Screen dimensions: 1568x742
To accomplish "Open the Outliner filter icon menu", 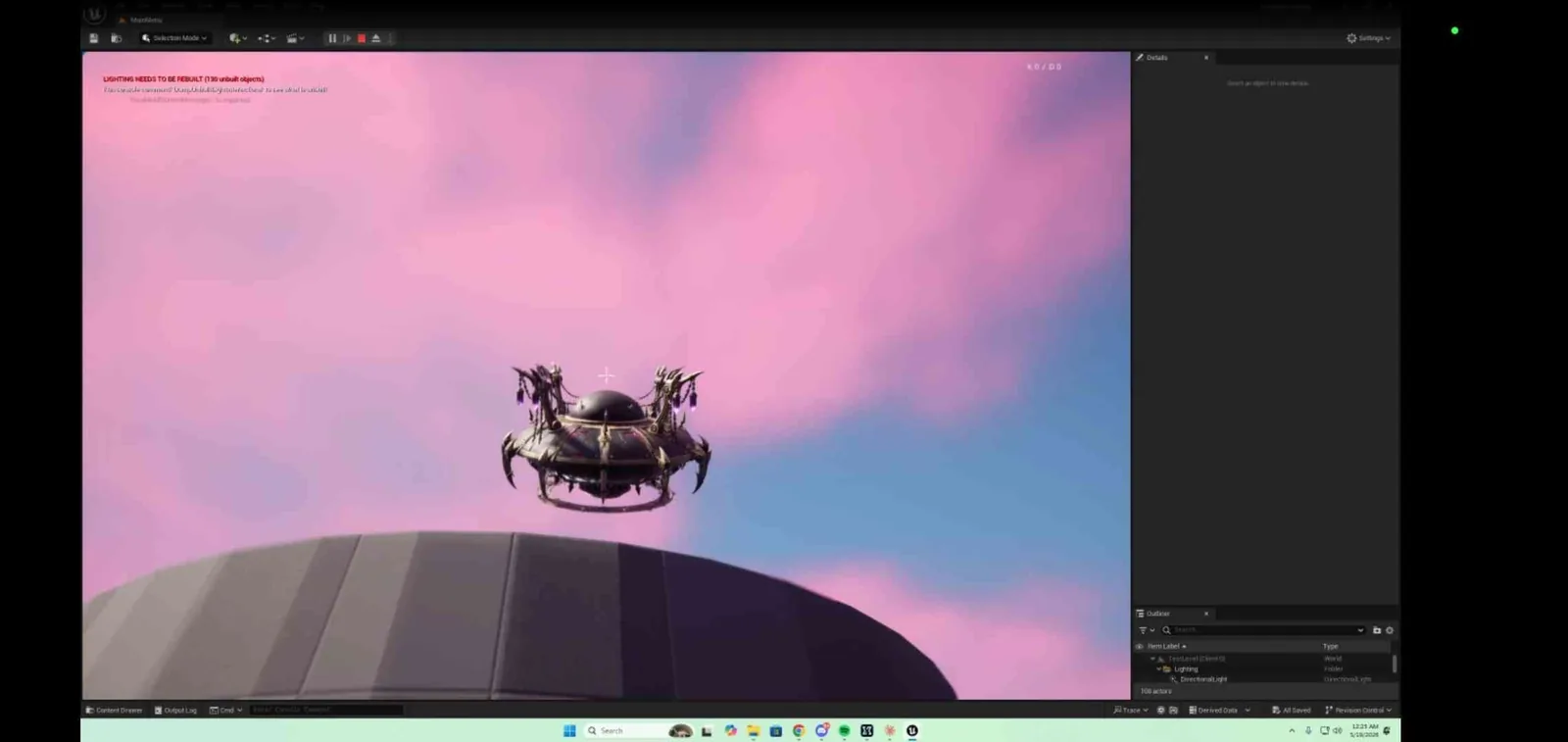I will (x=1146, y=630).
